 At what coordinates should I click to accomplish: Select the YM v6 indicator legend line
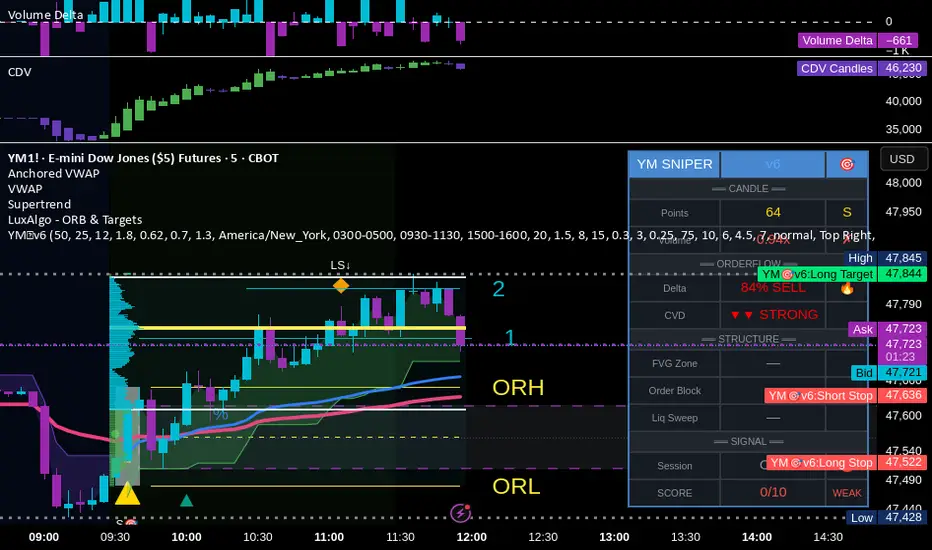pos(441,235)
